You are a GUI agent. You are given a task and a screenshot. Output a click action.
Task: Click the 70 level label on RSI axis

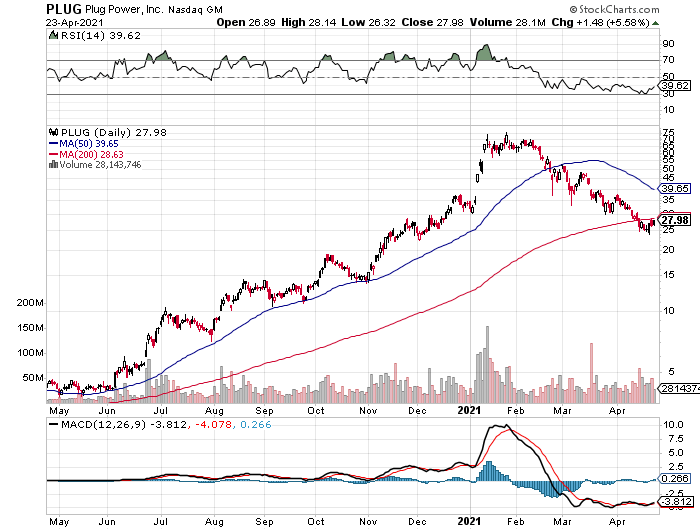point(668,59)
